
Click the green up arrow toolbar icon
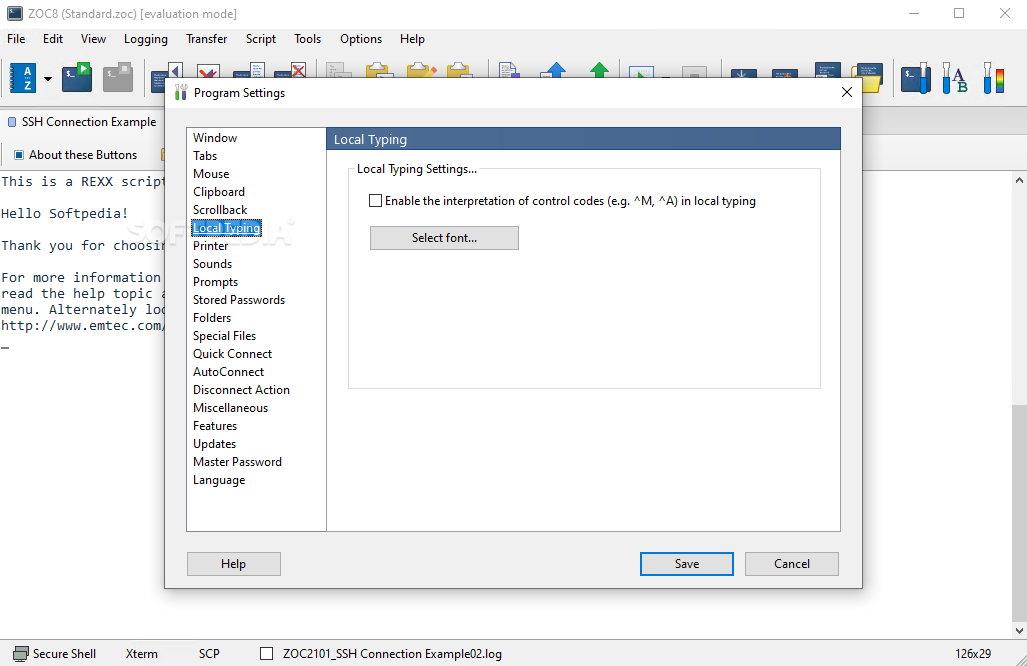[599, 70]
